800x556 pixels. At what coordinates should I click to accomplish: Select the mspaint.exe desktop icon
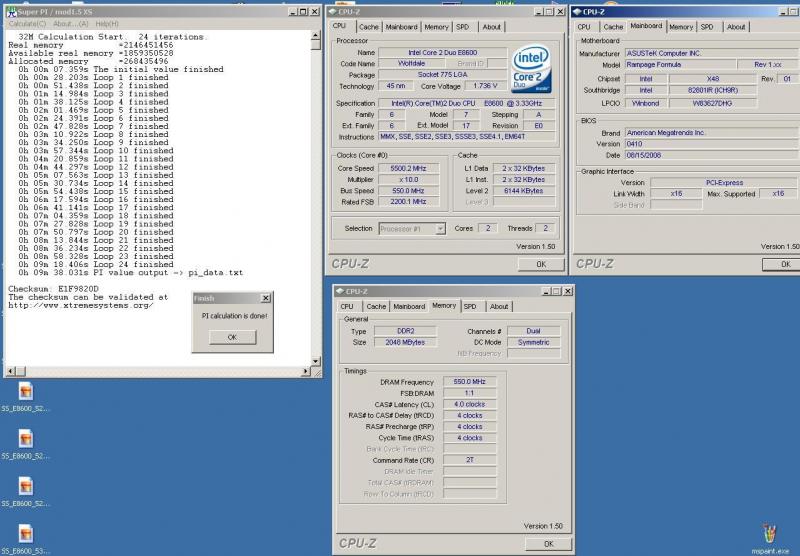tap(769, 539)
